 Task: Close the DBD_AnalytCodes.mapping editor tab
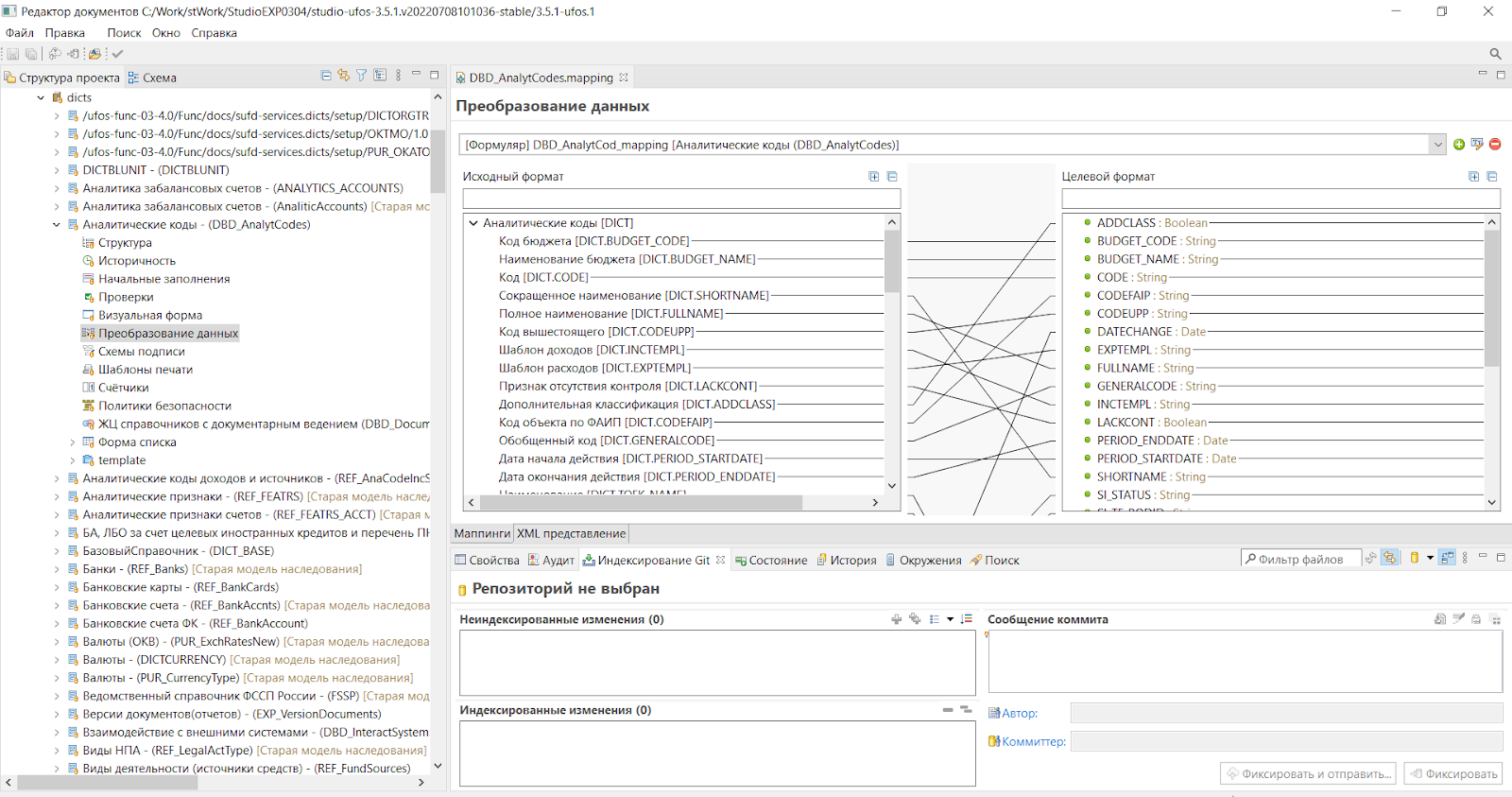coord(624,78)
